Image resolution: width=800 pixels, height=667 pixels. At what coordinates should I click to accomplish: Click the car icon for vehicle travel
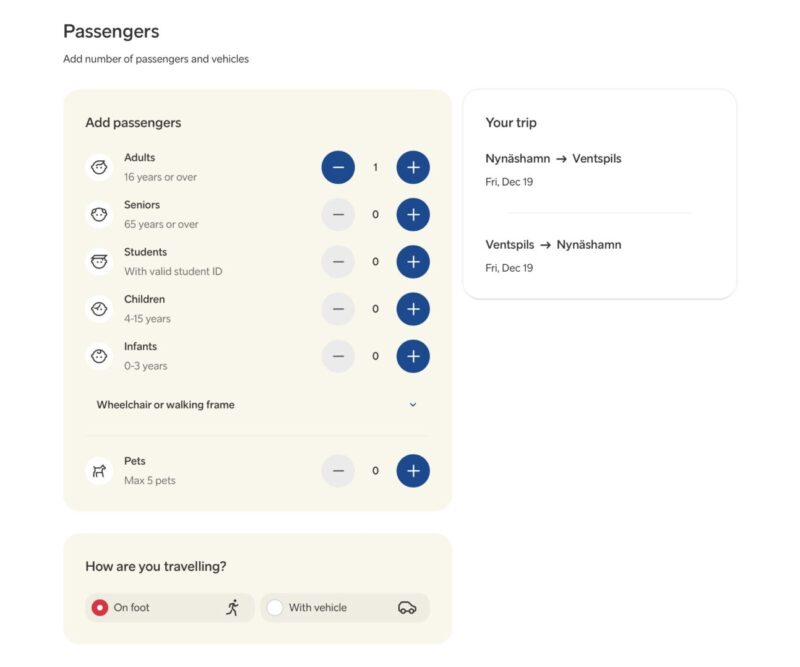406,607
